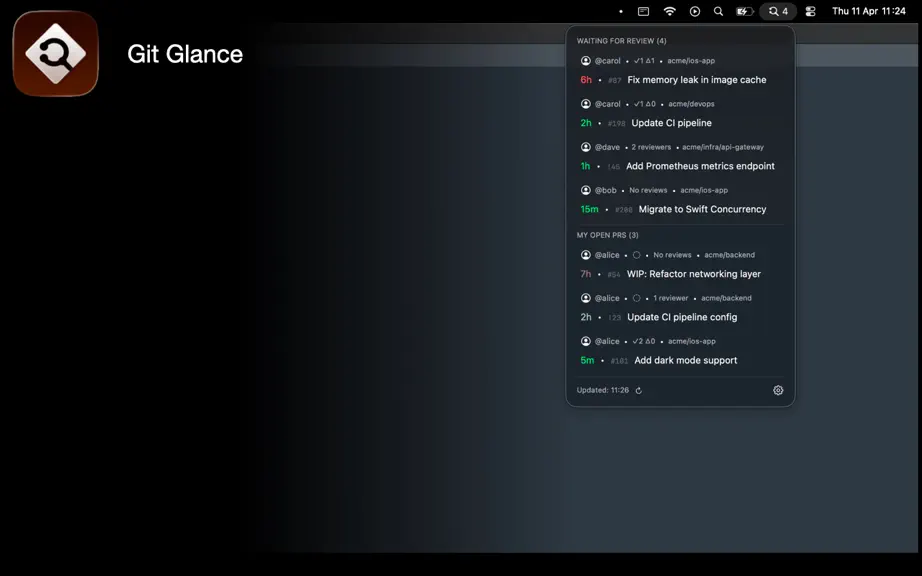Click the Updated: 11:26 timestamp
The height and width of the screenshot is (576, 922).
click(x=602, y=390)
